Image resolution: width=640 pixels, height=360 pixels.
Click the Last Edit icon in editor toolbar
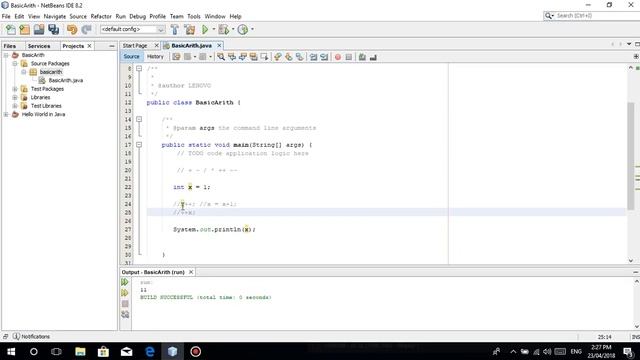click(176, 57)
